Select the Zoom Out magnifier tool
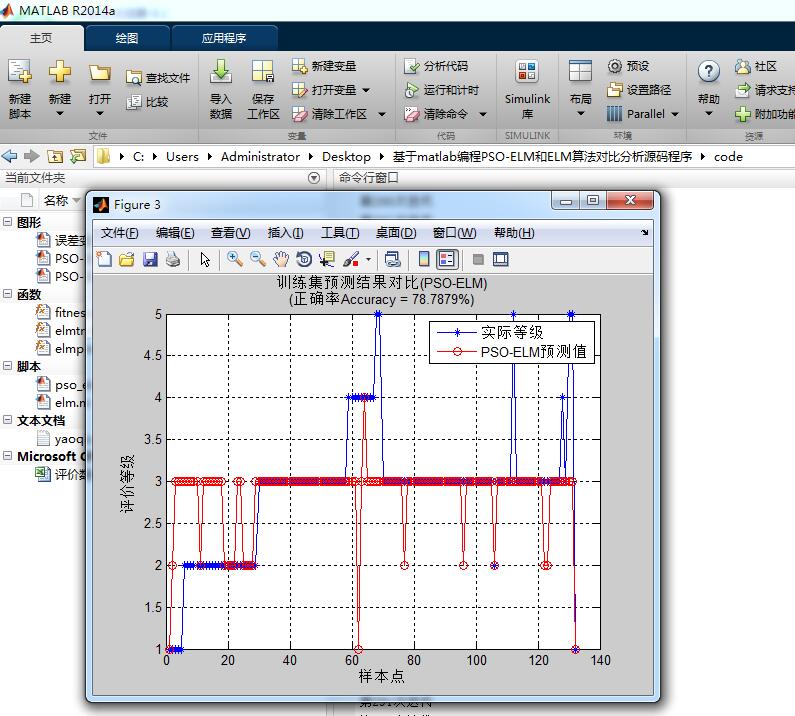Viewport: 795px width, 716px height. pyautogui.click(x=258, y=259)
